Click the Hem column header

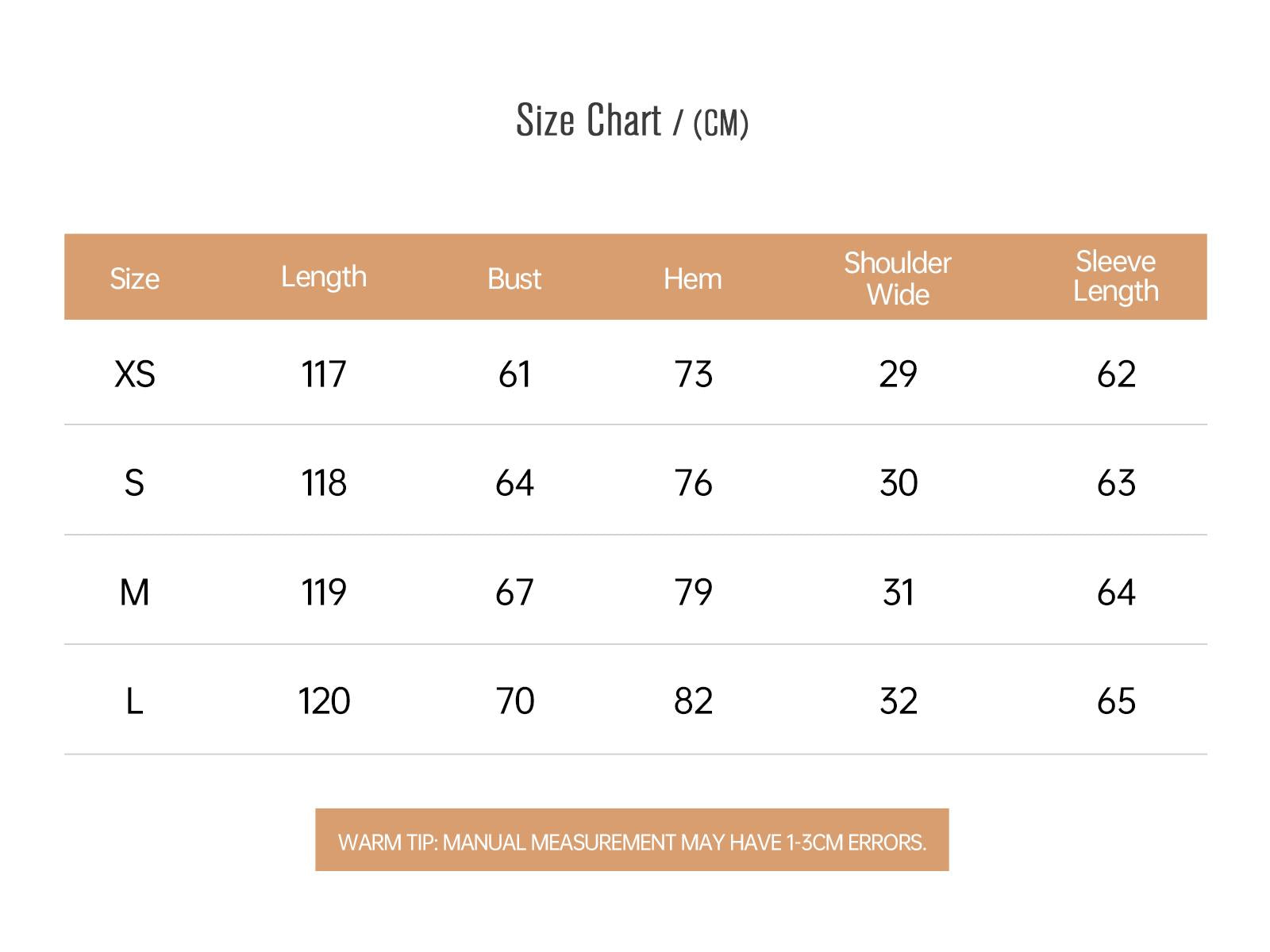693,278
